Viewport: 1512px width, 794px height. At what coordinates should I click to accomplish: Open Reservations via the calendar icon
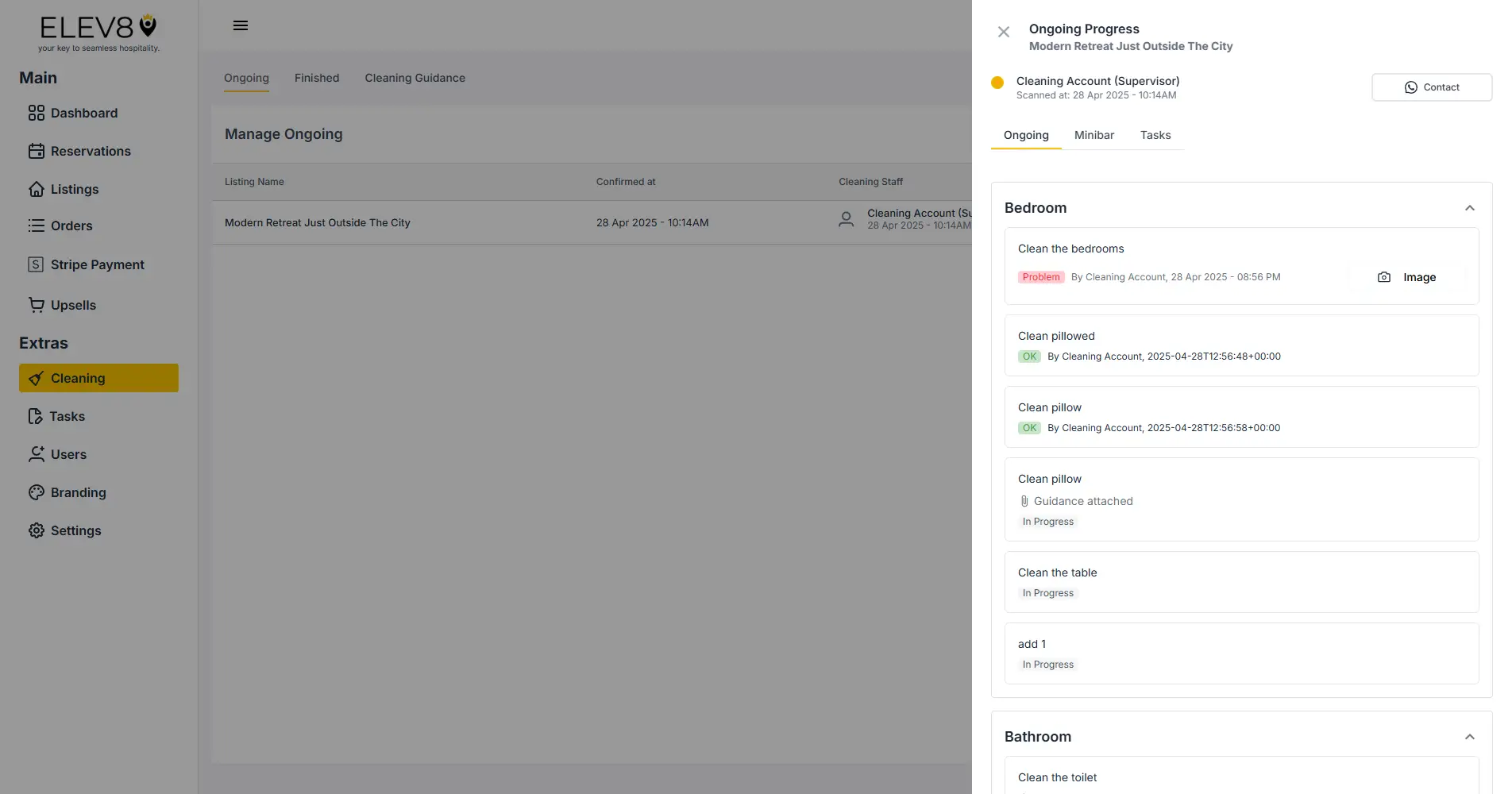36,151
